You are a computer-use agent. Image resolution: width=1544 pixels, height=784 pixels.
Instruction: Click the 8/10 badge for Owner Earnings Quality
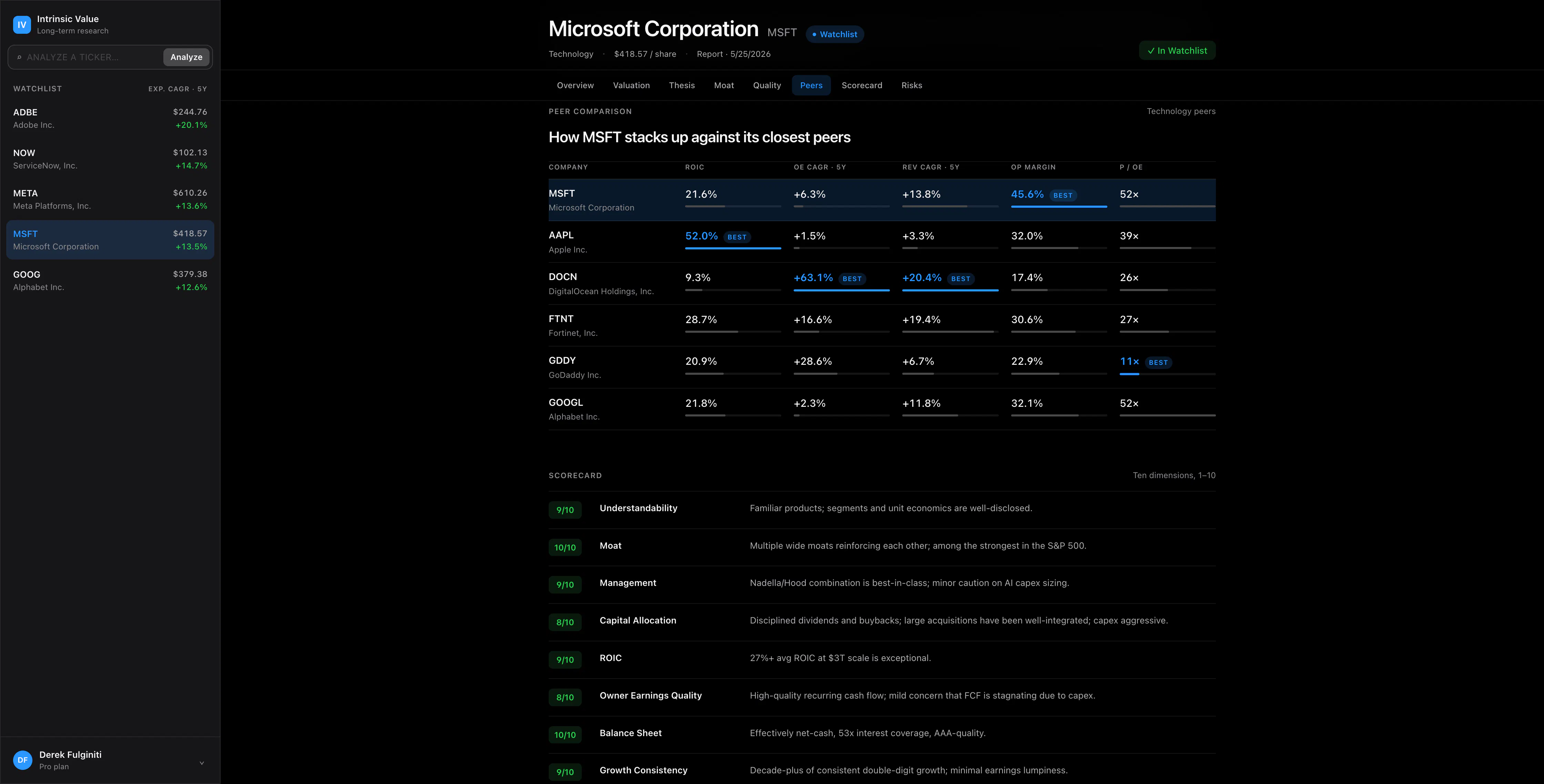[x=565, y=697]
